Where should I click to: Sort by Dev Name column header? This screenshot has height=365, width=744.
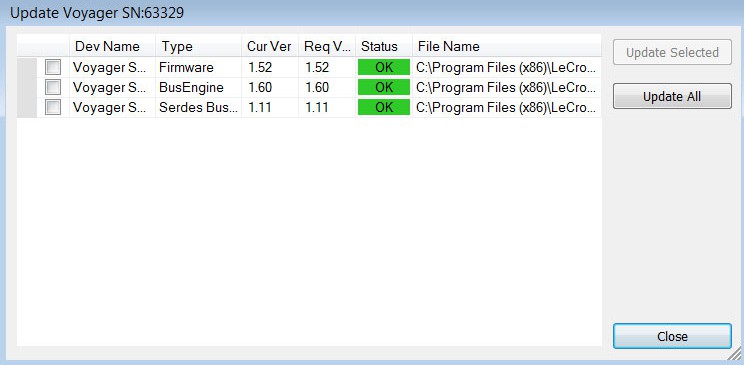(112, 47)
